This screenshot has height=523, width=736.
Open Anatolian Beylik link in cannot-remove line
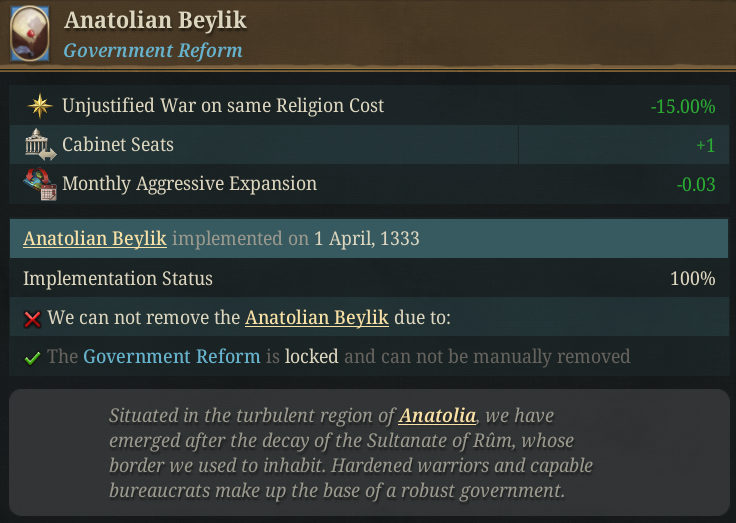tap(317, 318)
